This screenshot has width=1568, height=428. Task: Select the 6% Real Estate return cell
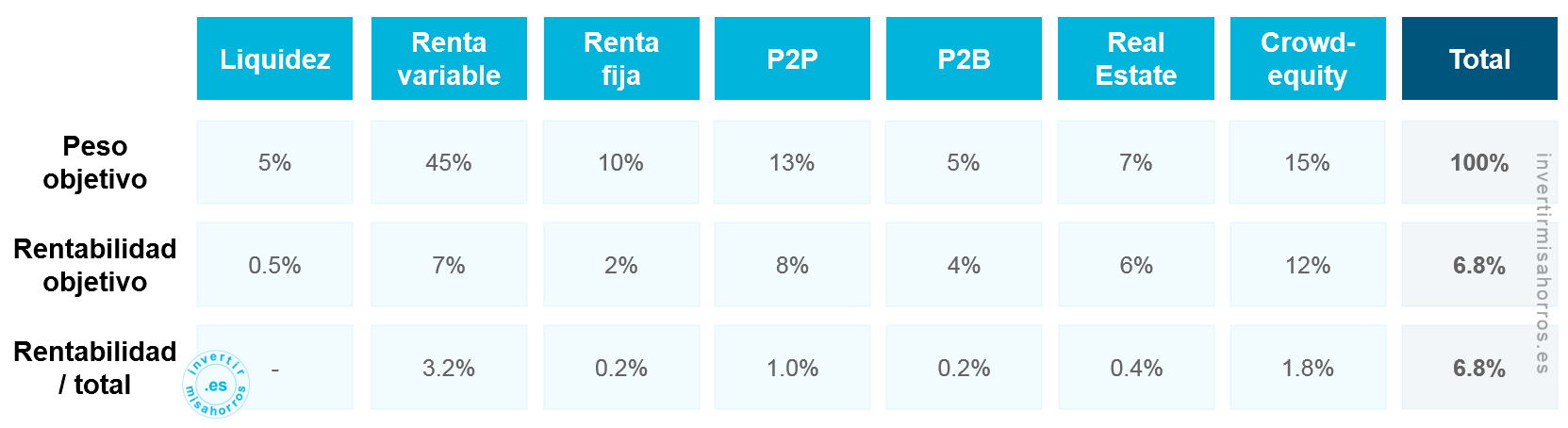[x=1136, y=265]
